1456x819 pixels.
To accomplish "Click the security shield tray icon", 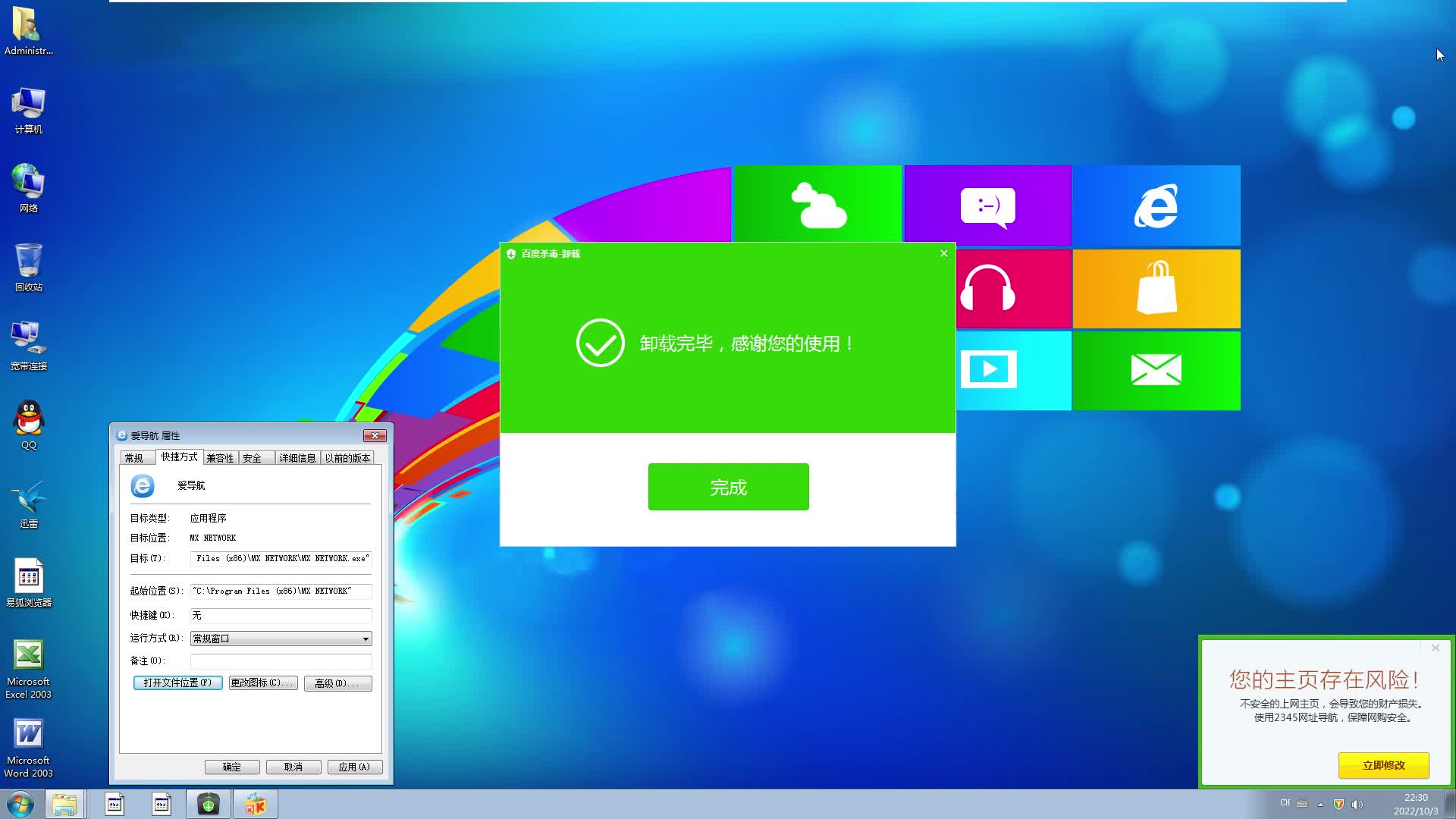I will point(1339,804).
